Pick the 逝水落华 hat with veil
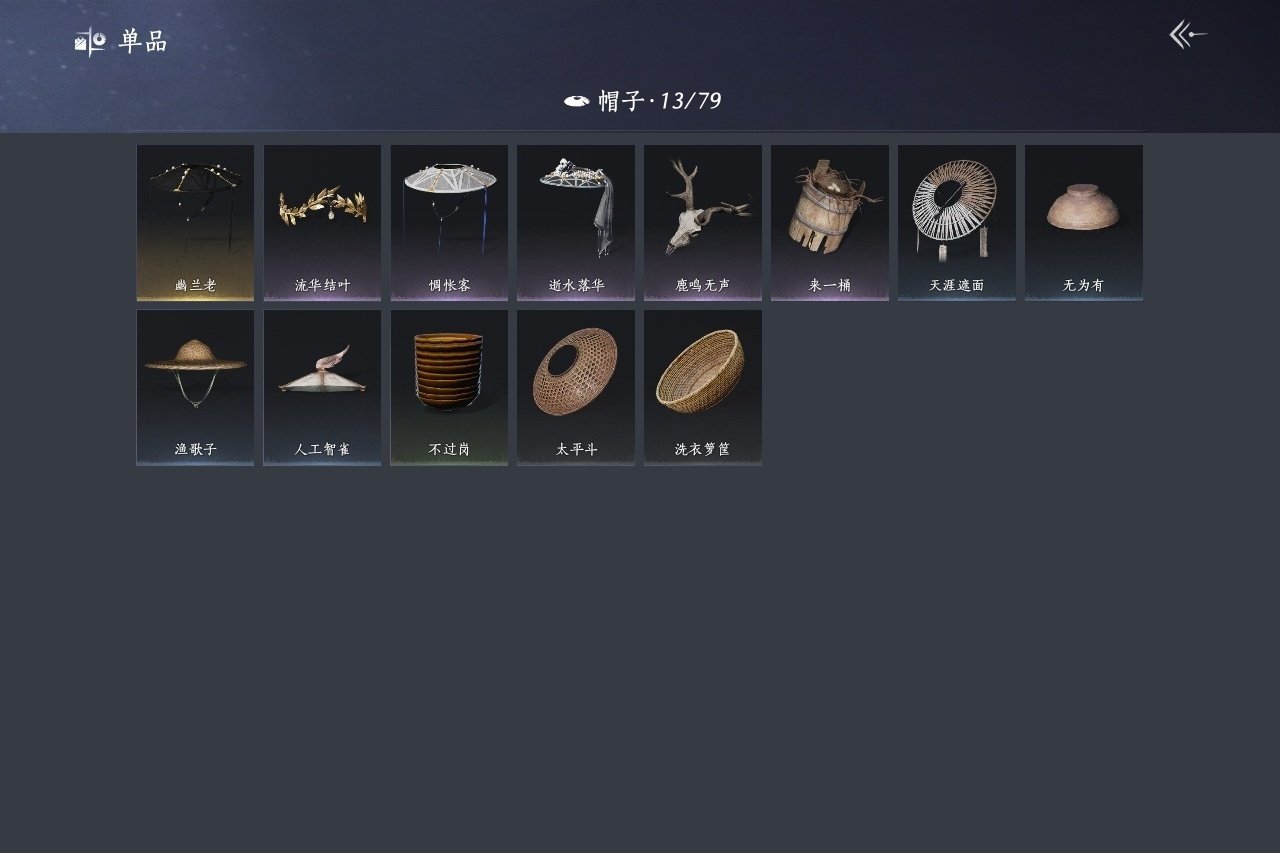 [576, 223]
